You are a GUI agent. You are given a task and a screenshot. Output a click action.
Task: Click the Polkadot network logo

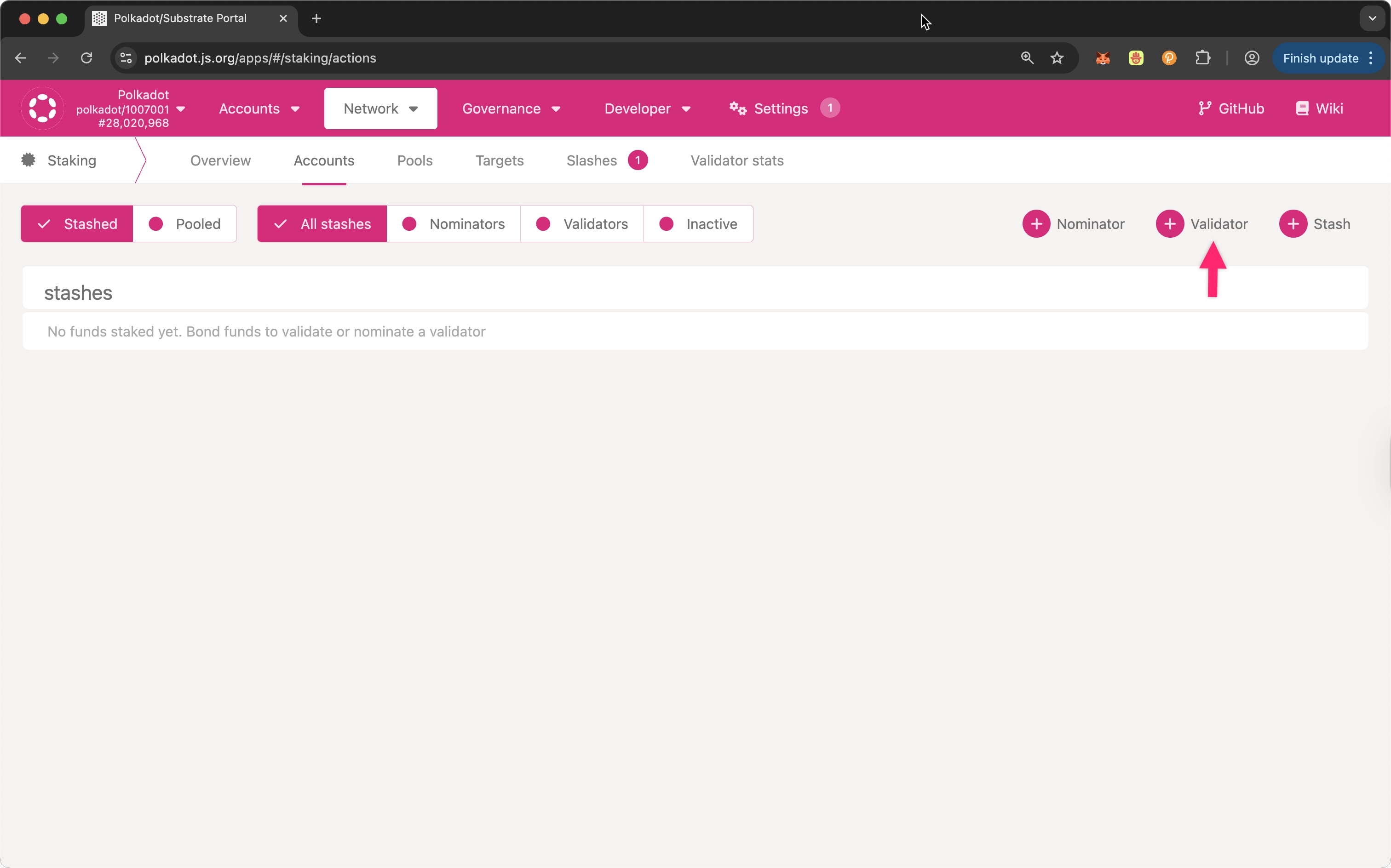click(x=42, y=108)
